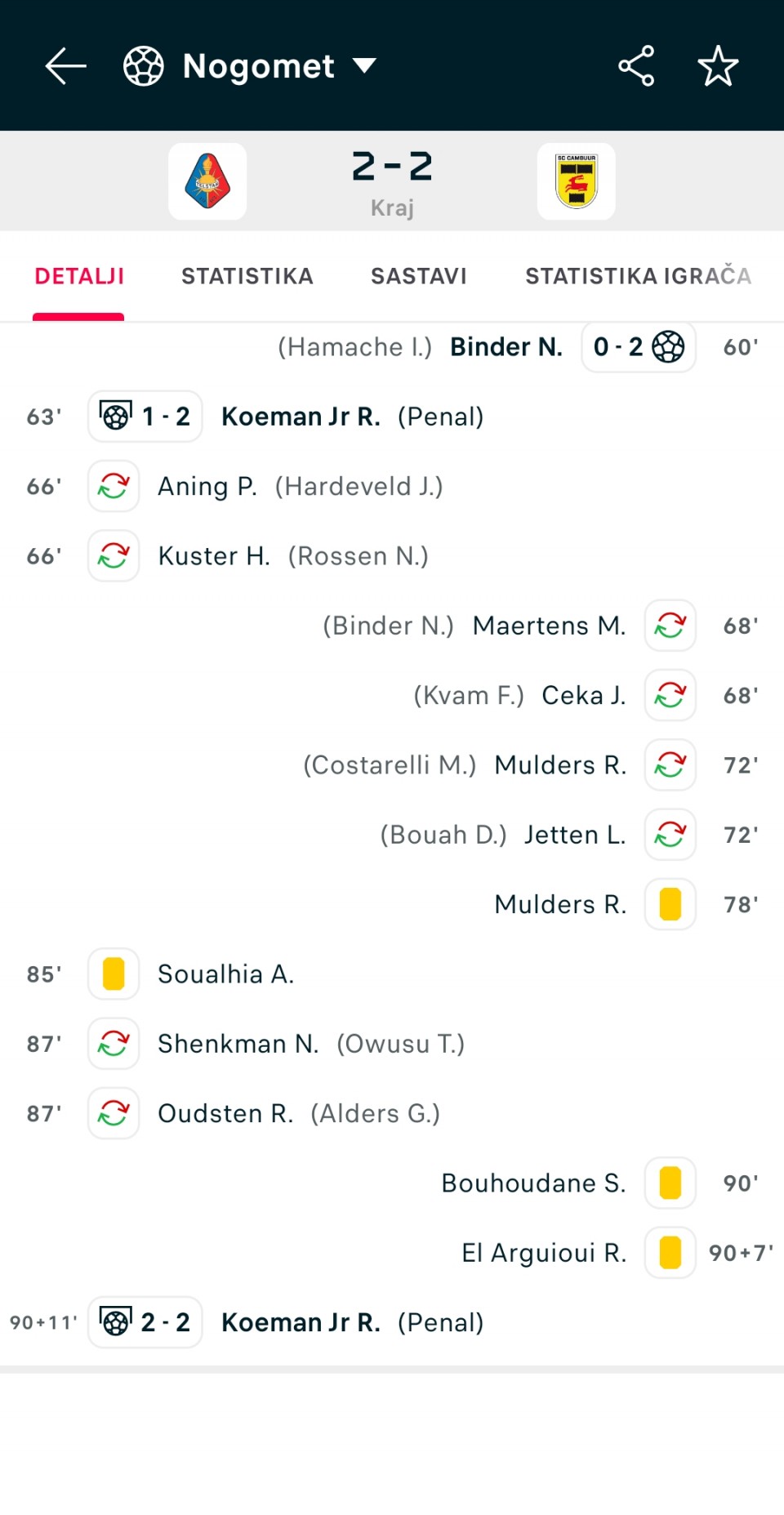Switch to the SASTAVI tab
The height and width of the screenshot is (1515, 784).
point(419,276)
